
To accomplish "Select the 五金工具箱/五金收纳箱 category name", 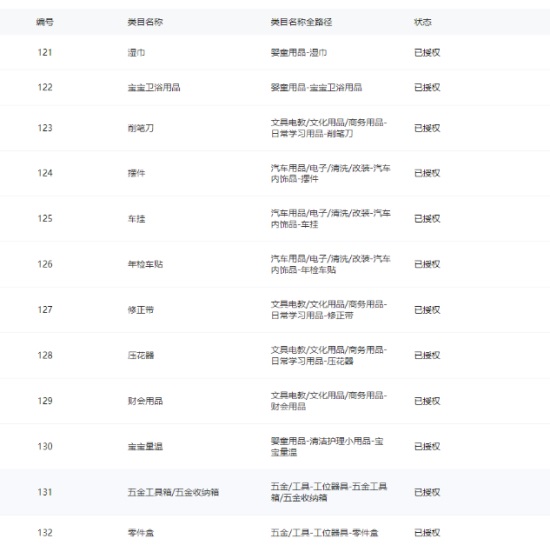I will 173,492.
